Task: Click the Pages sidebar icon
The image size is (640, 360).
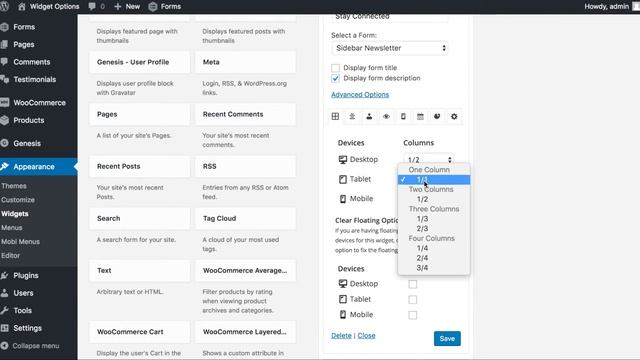Action: (4, 44)
